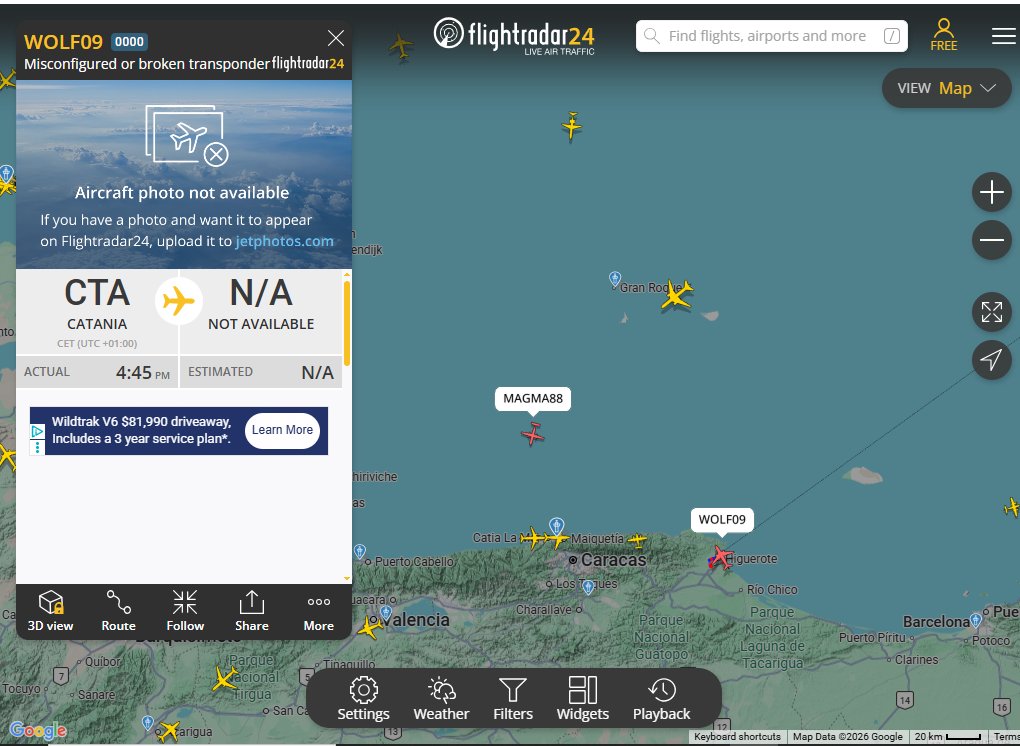Close the WOLF09 flight panel
1020x746 pixels.
pyautogui.click(x=336, y=38)
